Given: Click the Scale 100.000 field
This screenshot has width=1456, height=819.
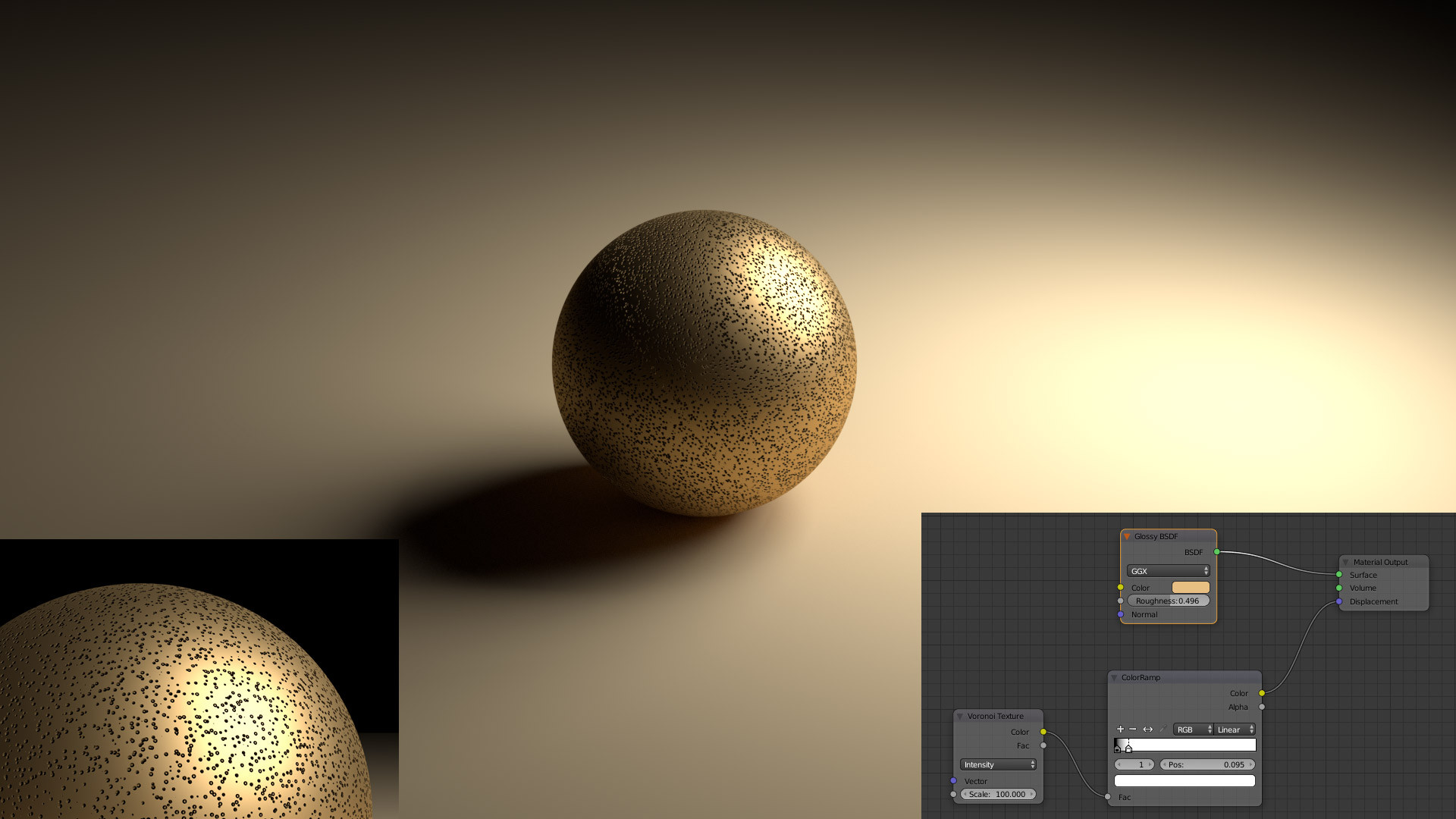Looking at the screenshot, I should [998, 794].
